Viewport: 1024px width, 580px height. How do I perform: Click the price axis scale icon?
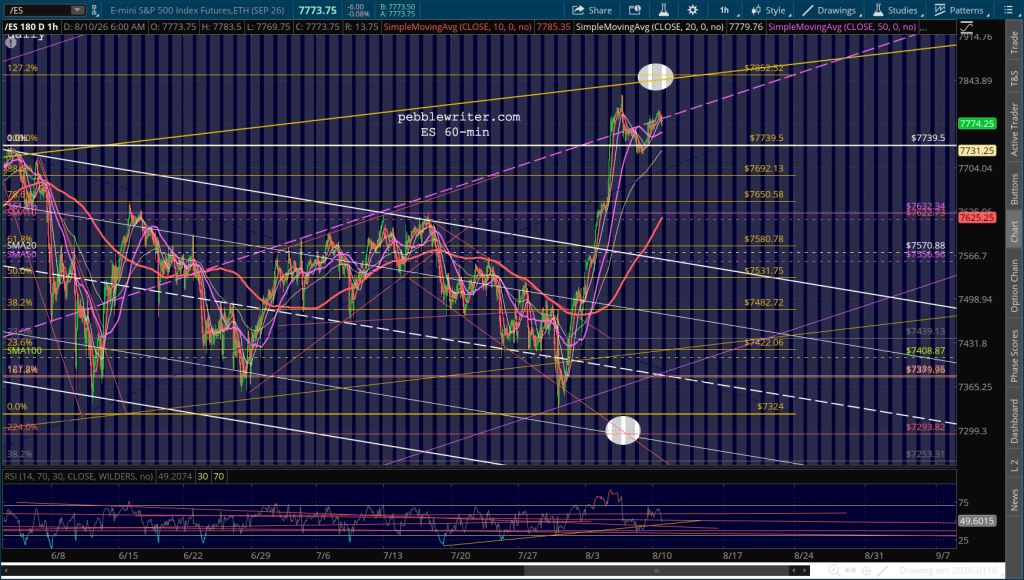click(966, 28)
